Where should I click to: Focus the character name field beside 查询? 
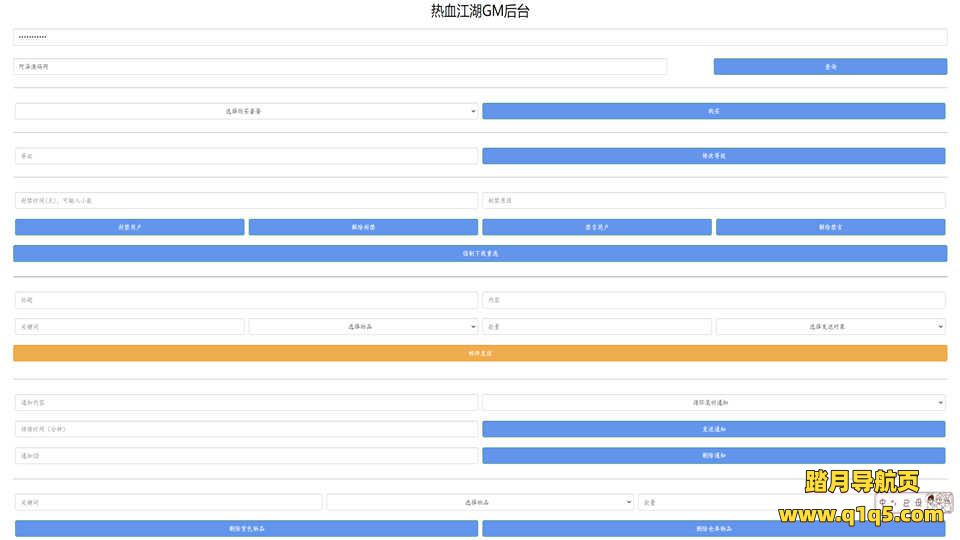coord(340,67)
